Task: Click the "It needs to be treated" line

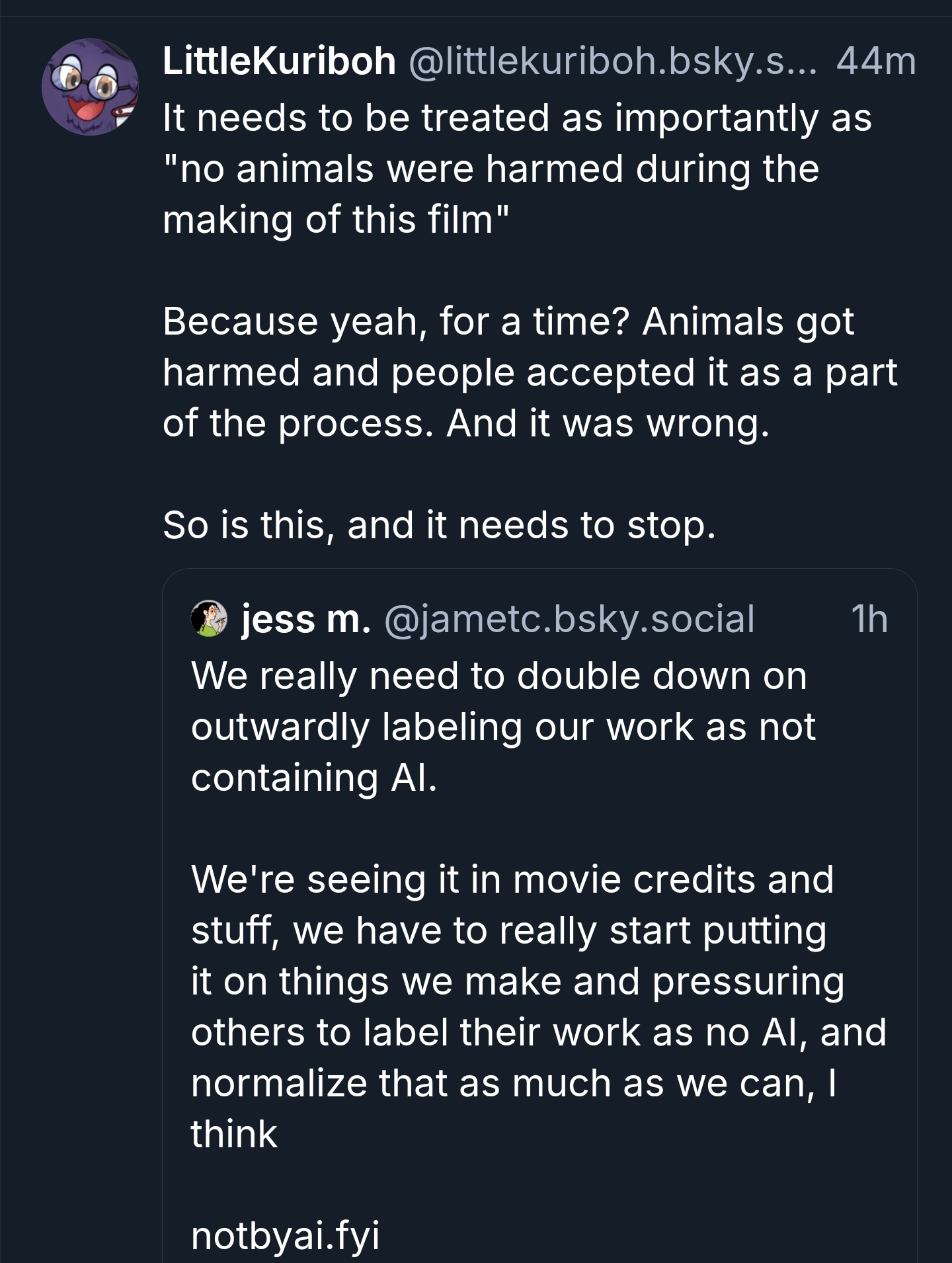Action: point(517,118)
